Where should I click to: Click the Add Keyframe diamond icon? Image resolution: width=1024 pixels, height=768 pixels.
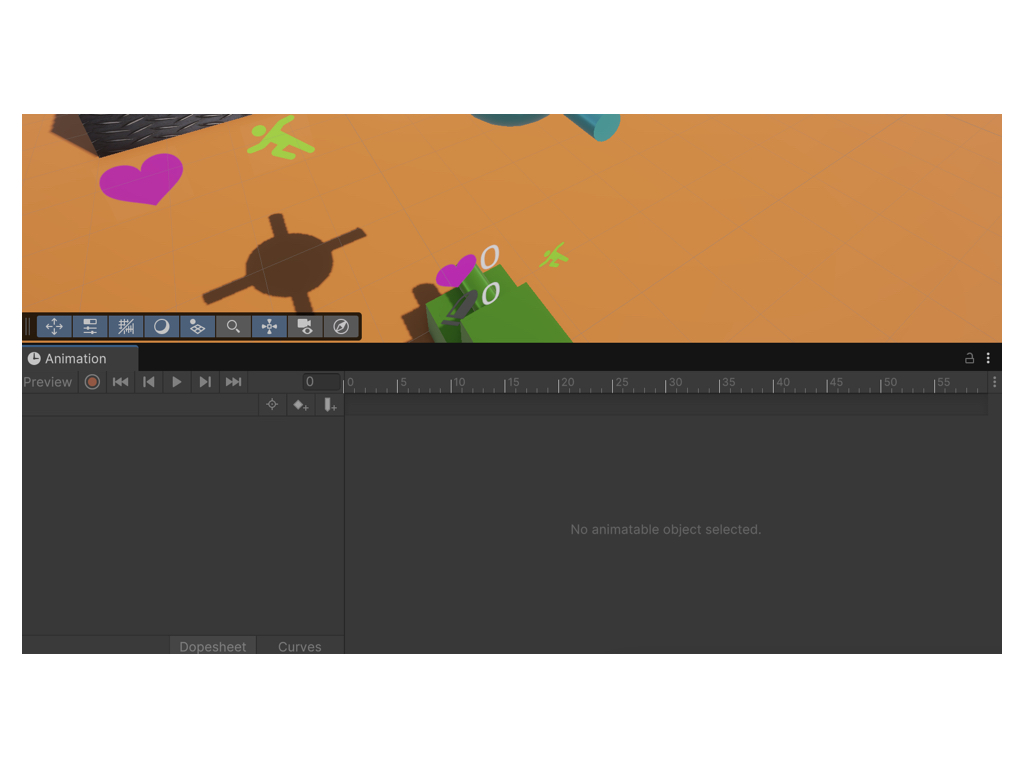coord(299,405)
